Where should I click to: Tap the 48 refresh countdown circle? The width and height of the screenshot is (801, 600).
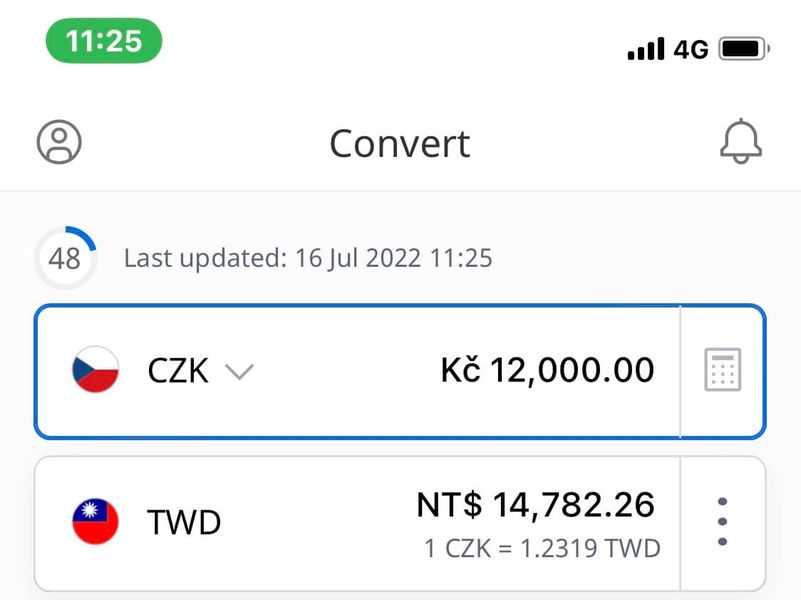[x=65, y=259]
